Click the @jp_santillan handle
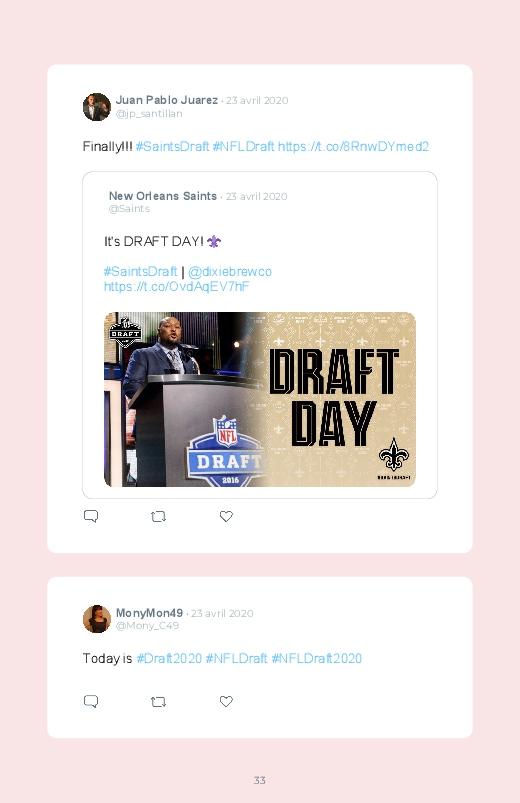The width and height of the screenshot is (520, 803). coord(149,114)
